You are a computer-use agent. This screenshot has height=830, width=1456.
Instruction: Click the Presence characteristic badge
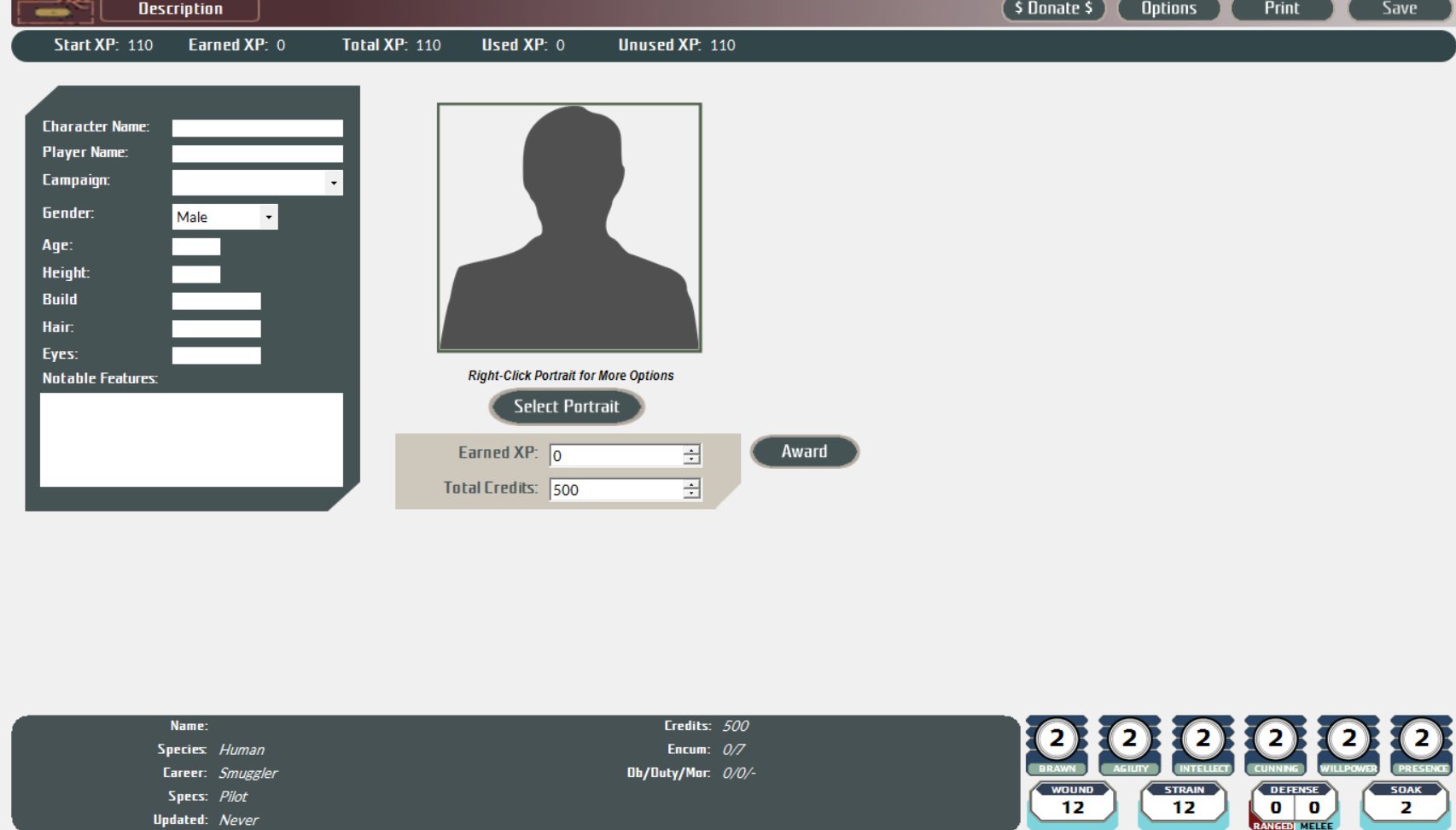pyautogui.click(x=1420, y=739)
